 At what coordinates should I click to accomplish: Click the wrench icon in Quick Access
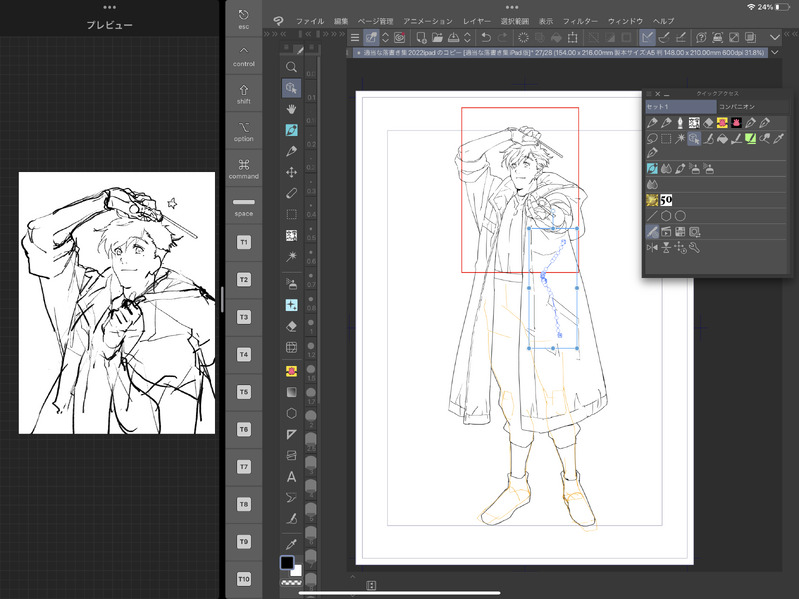693,246
